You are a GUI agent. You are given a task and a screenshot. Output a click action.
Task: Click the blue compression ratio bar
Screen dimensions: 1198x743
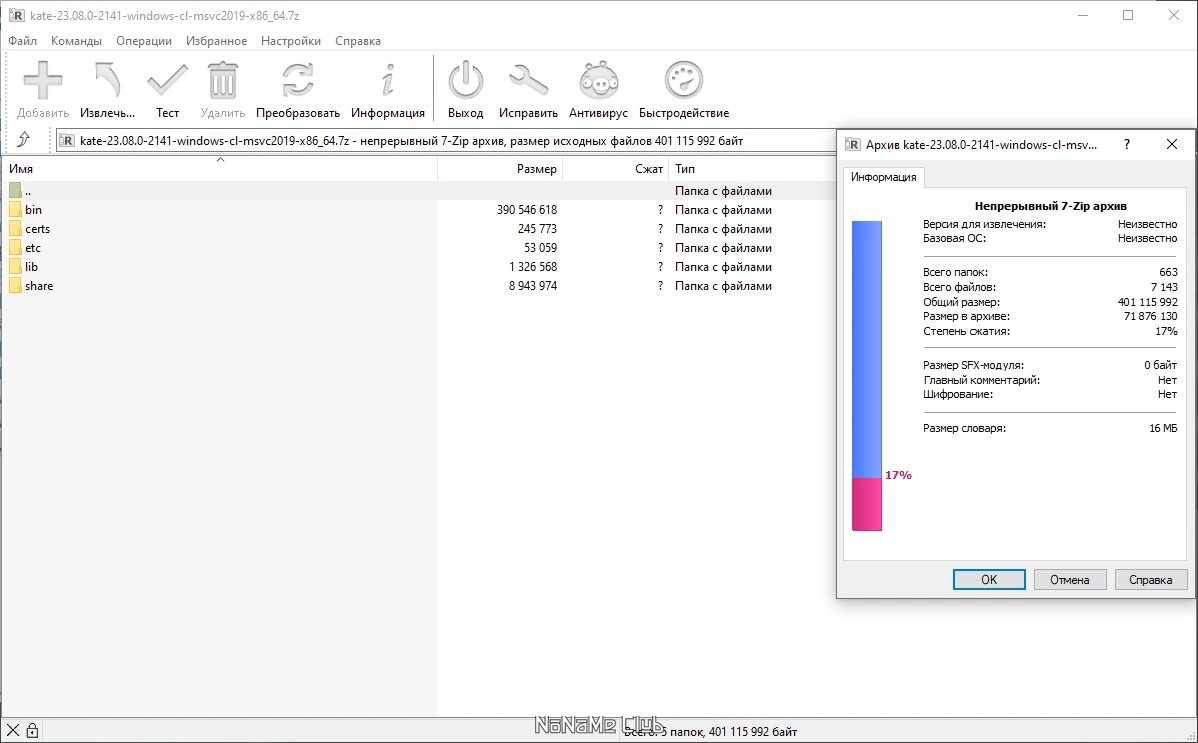tap(866, 349)
